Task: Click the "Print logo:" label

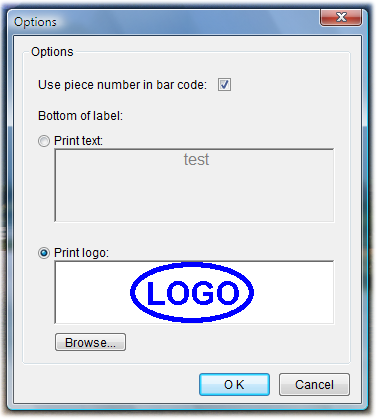Action: tap(81, 253)
